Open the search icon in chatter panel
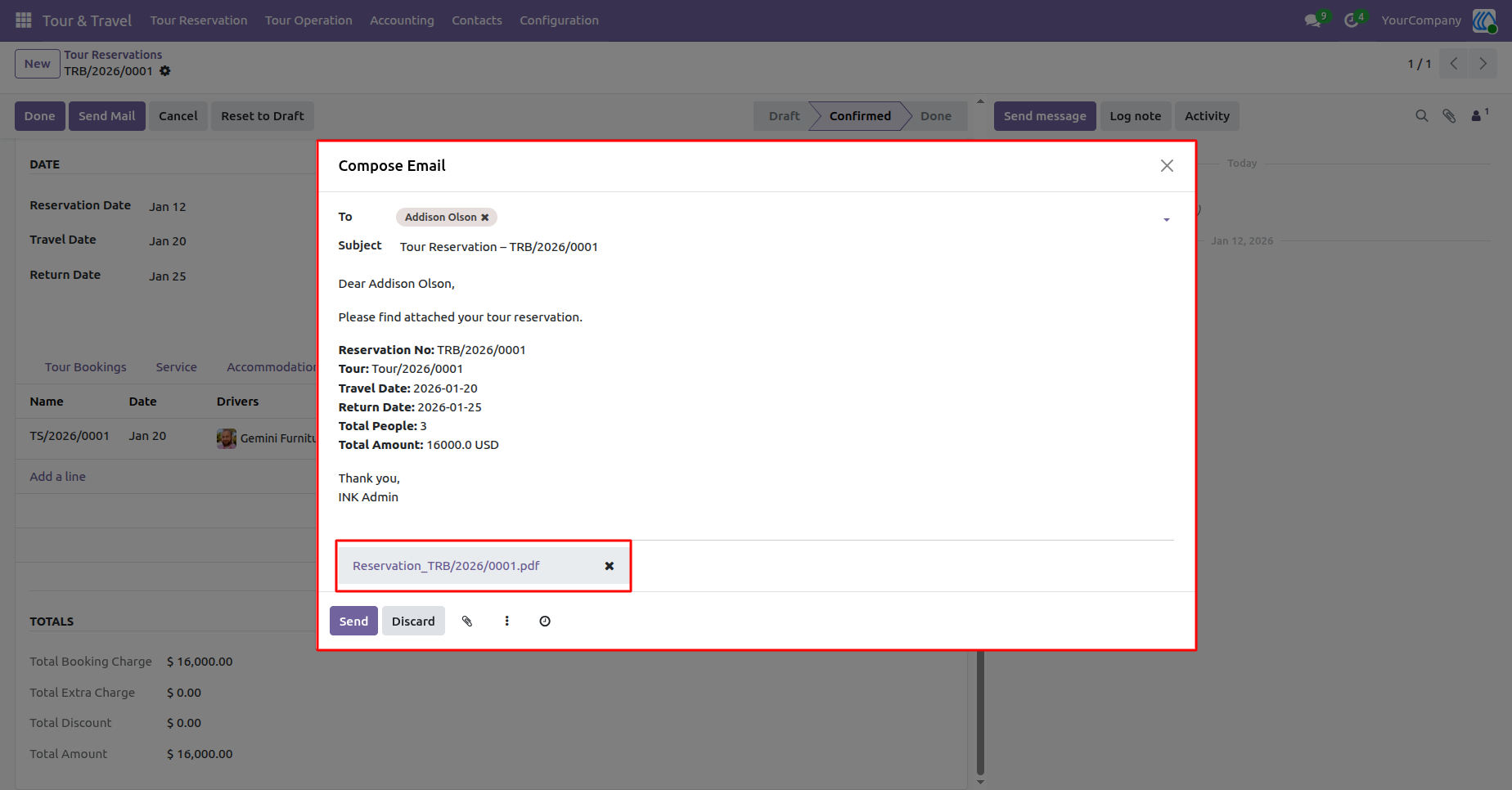The width and height of the screenshot is (1512, 790). [1422, 116]
